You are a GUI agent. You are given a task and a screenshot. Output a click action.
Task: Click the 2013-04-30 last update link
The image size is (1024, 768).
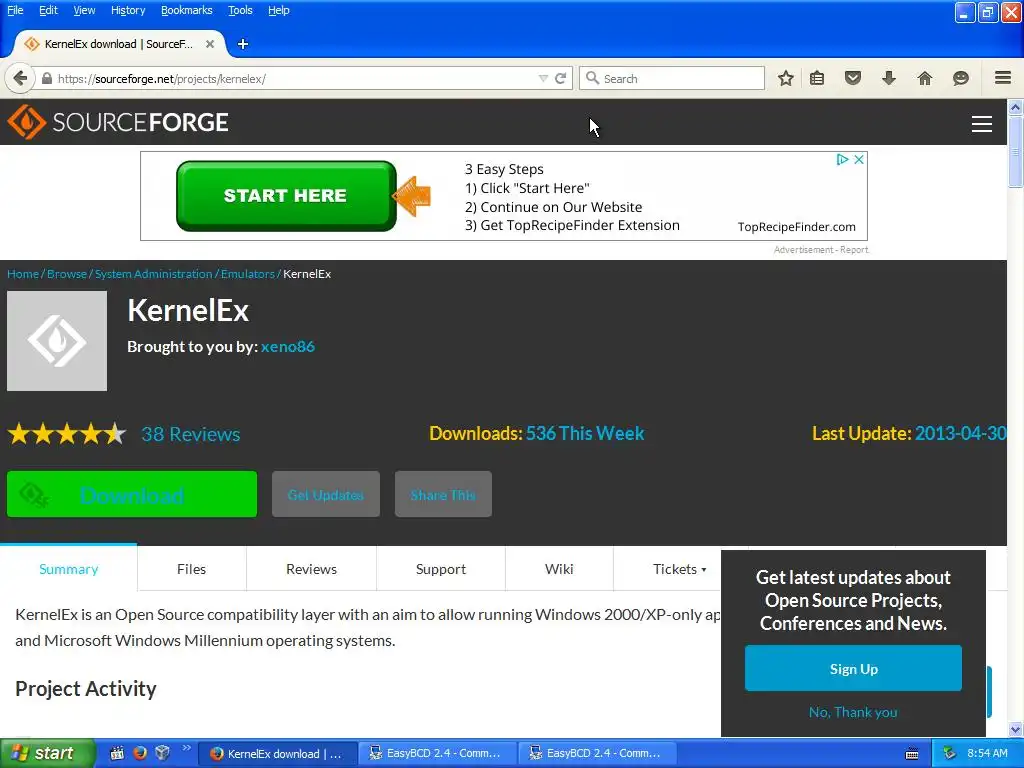pyautogui.click(x=960, y=434)
